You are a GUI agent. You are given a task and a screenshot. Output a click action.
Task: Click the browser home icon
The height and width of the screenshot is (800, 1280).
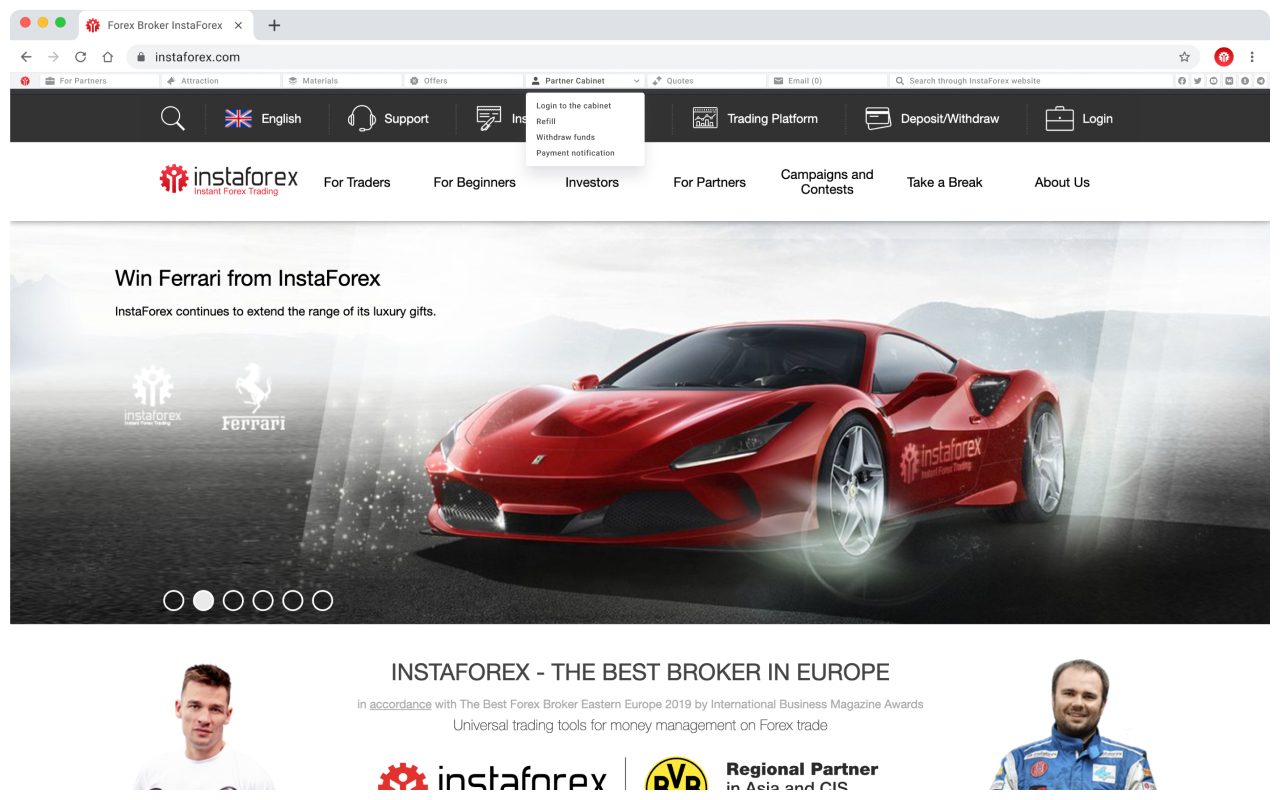pyautogui.click(x=108, y=57)
